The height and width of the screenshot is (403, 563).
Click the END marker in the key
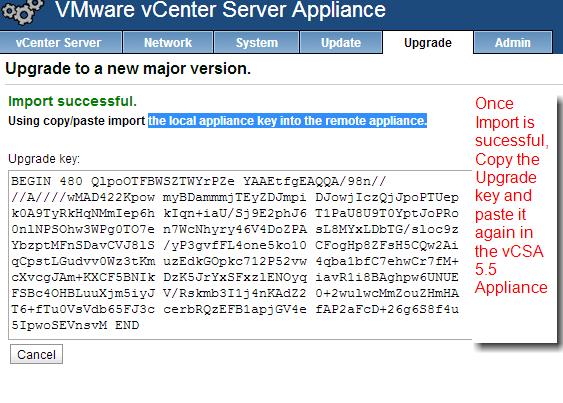(x=127, y=325)
